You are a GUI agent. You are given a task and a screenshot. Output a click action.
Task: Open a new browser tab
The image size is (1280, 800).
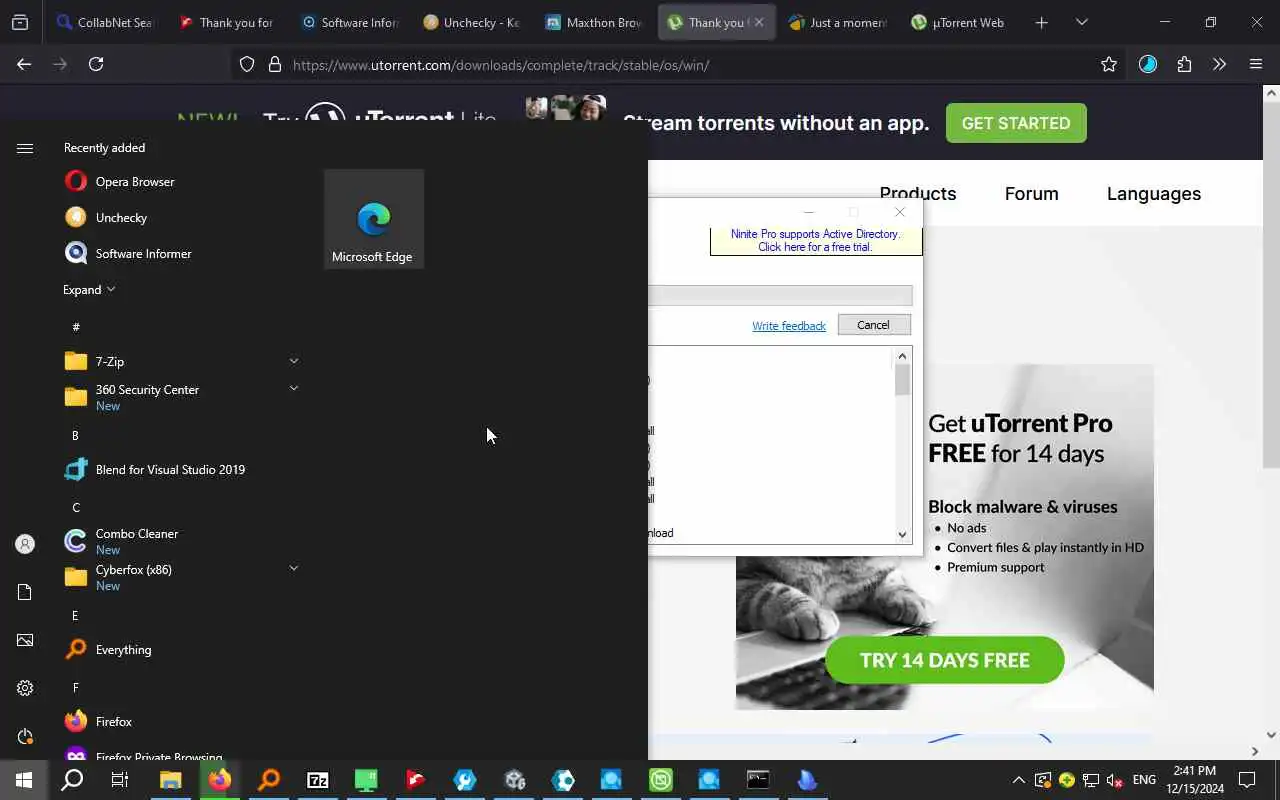click(x=1041, y=22)
